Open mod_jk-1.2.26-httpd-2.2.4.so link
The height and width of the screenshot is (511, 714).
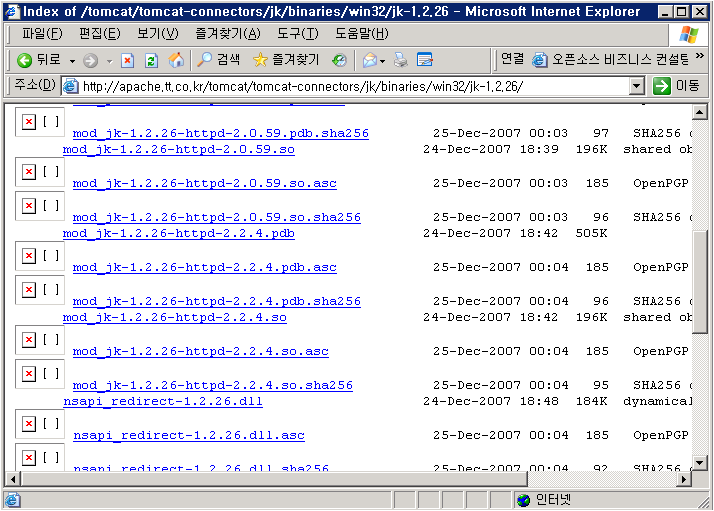175,317
